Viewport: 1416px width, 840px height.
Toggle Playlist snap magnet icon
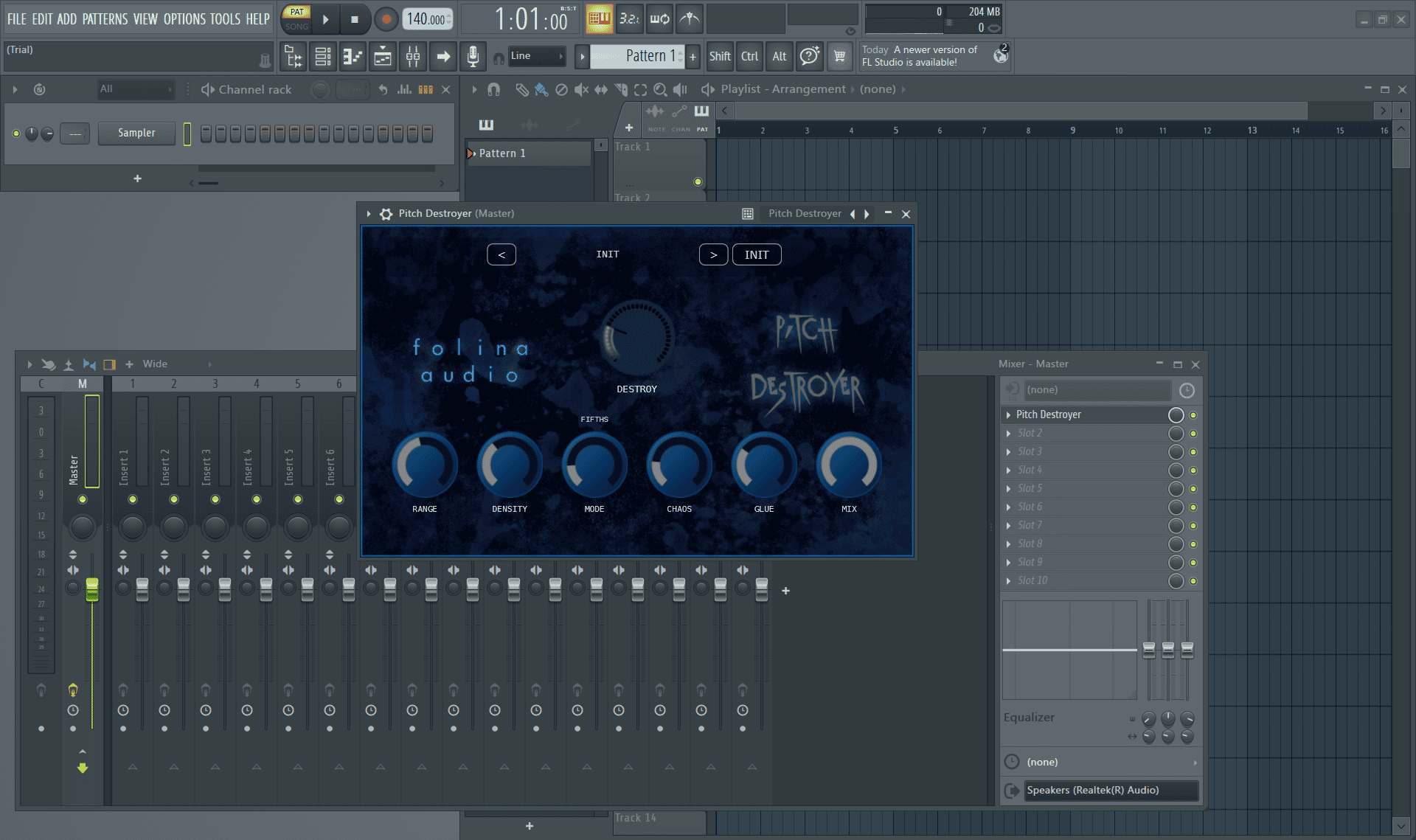494,89
